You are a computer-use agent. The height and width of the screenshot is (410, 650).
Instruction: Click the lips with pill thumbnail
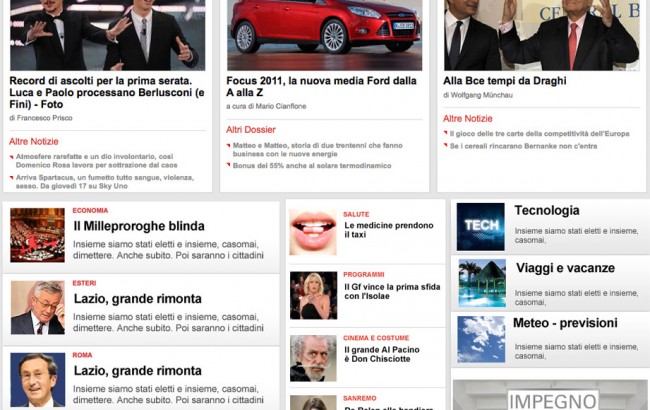(x=313, y=232)
